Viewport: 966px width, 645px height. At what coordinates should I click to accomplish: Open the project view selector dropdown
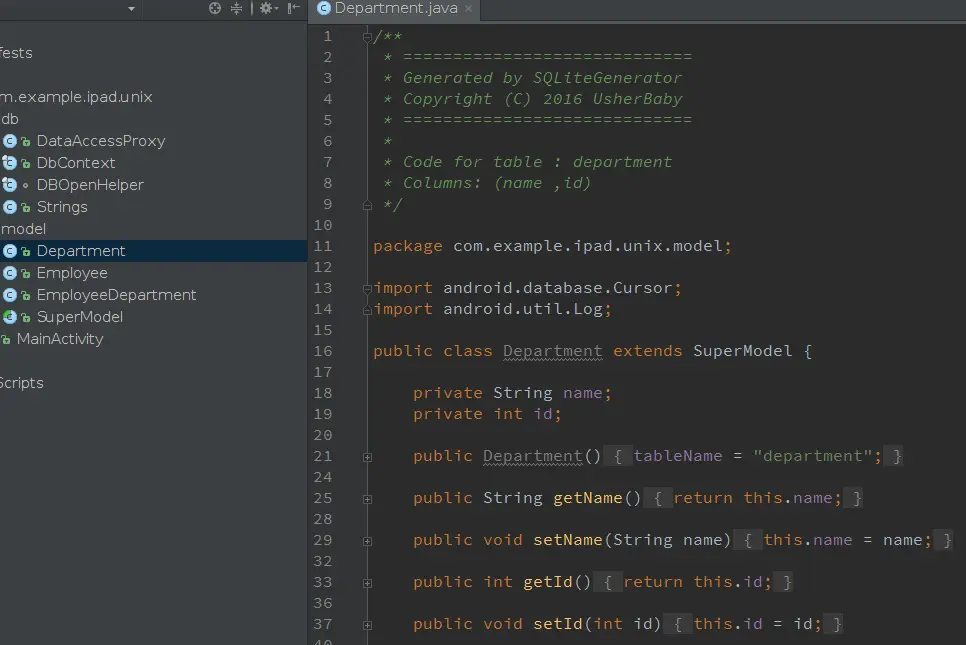point(131,8)
